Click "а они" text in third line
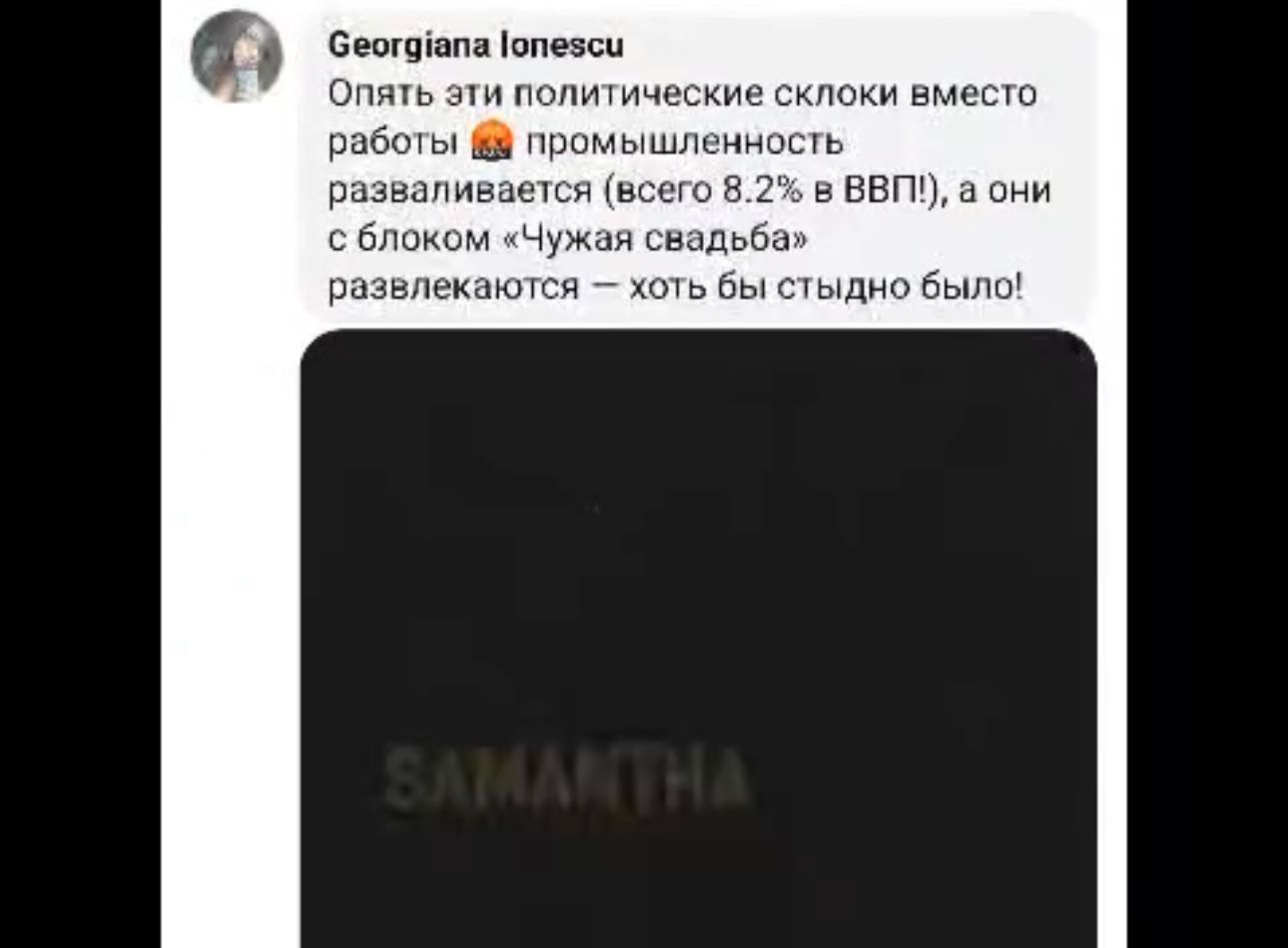 point(1004,190)
